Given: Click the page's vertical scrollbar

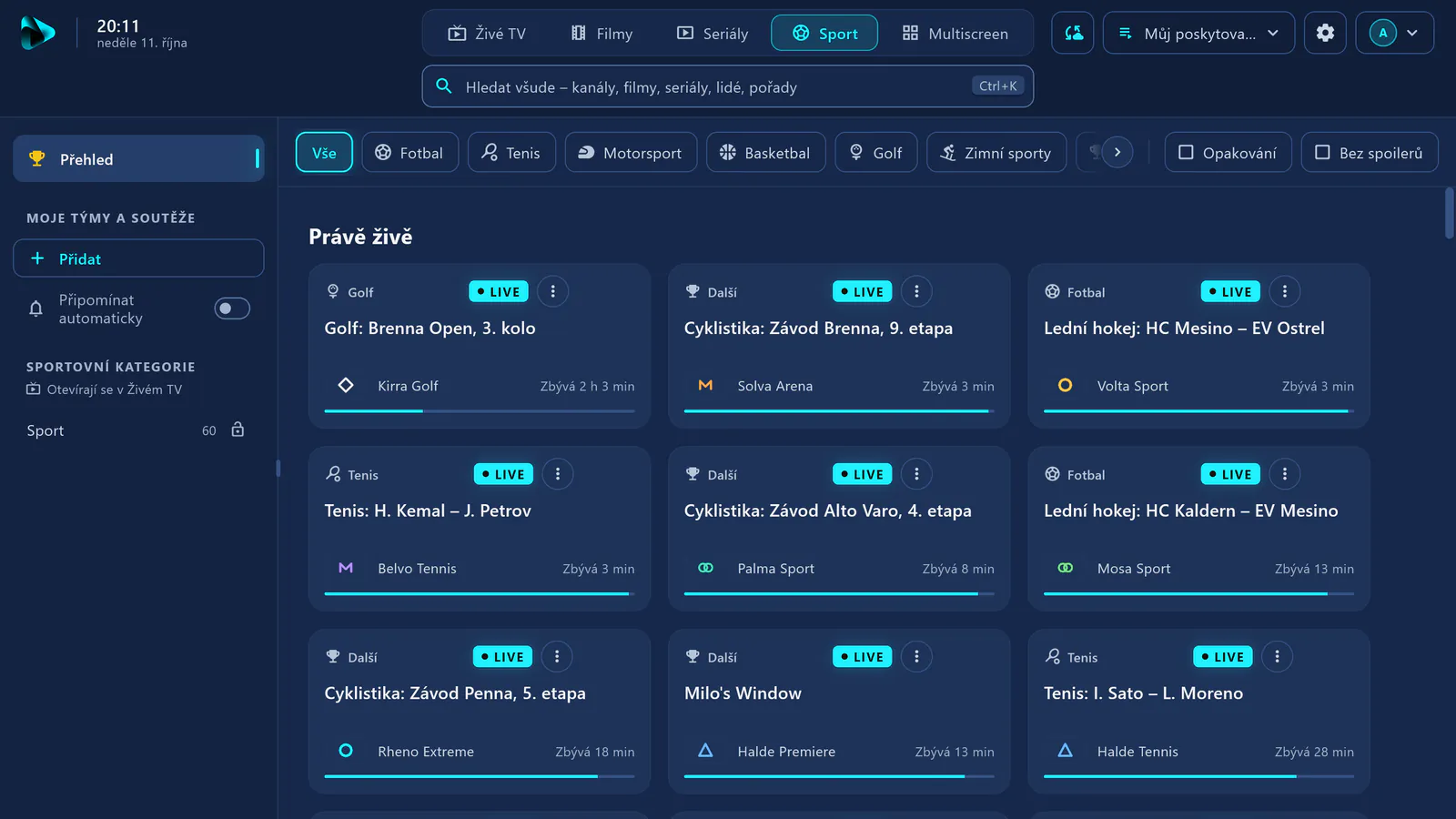Looking at the screenshot, I should click(1450, 214).
